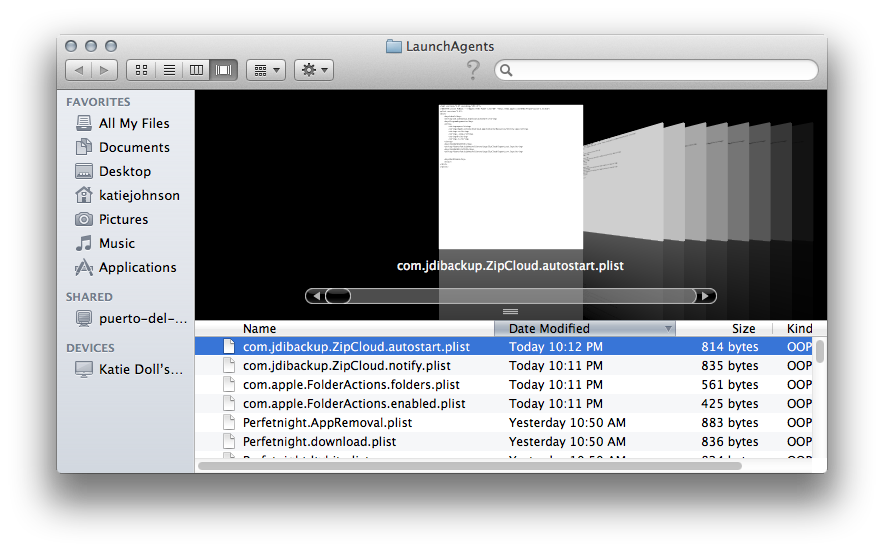Select com.apple.FolderActions.folders.plist file
This screenshot has width=884, height=552.
coord(351,385)
